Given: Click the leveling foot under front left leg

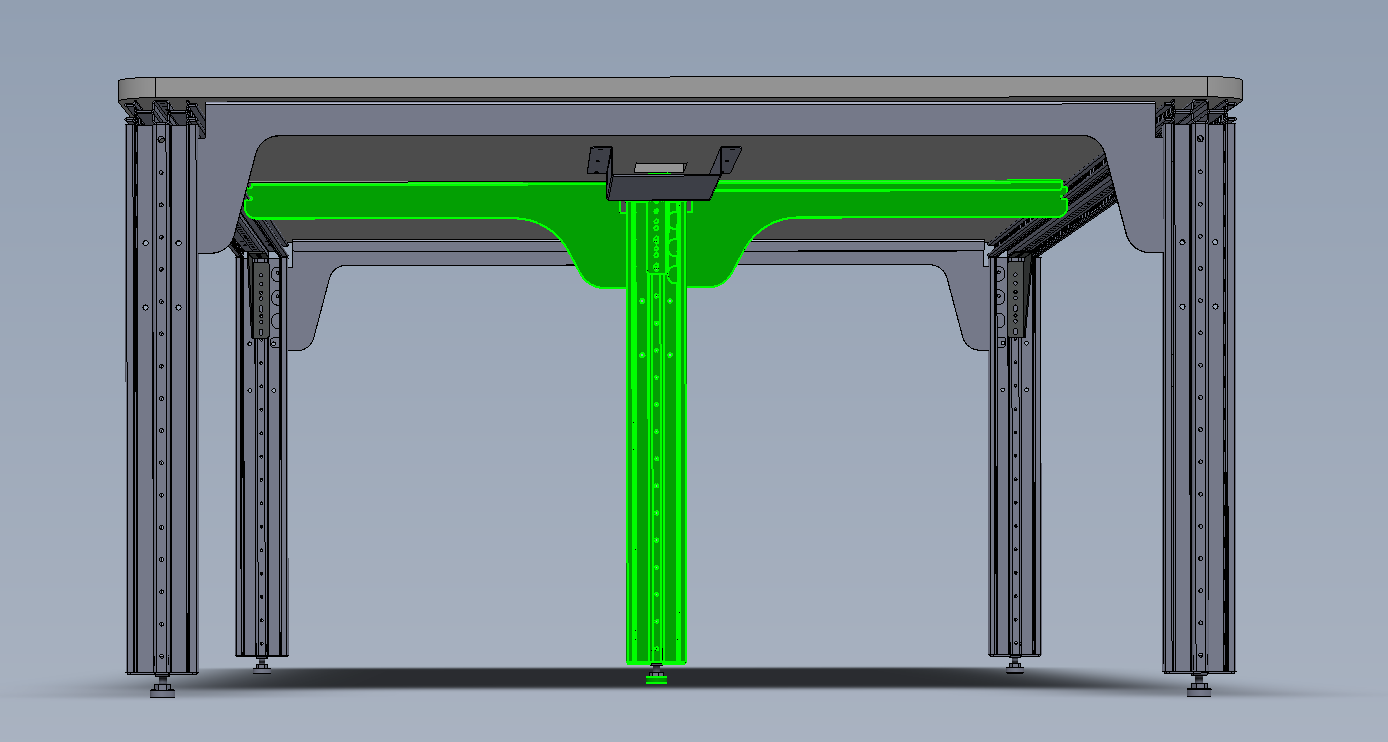Looking at the screenshot, I should pos(161,688).
